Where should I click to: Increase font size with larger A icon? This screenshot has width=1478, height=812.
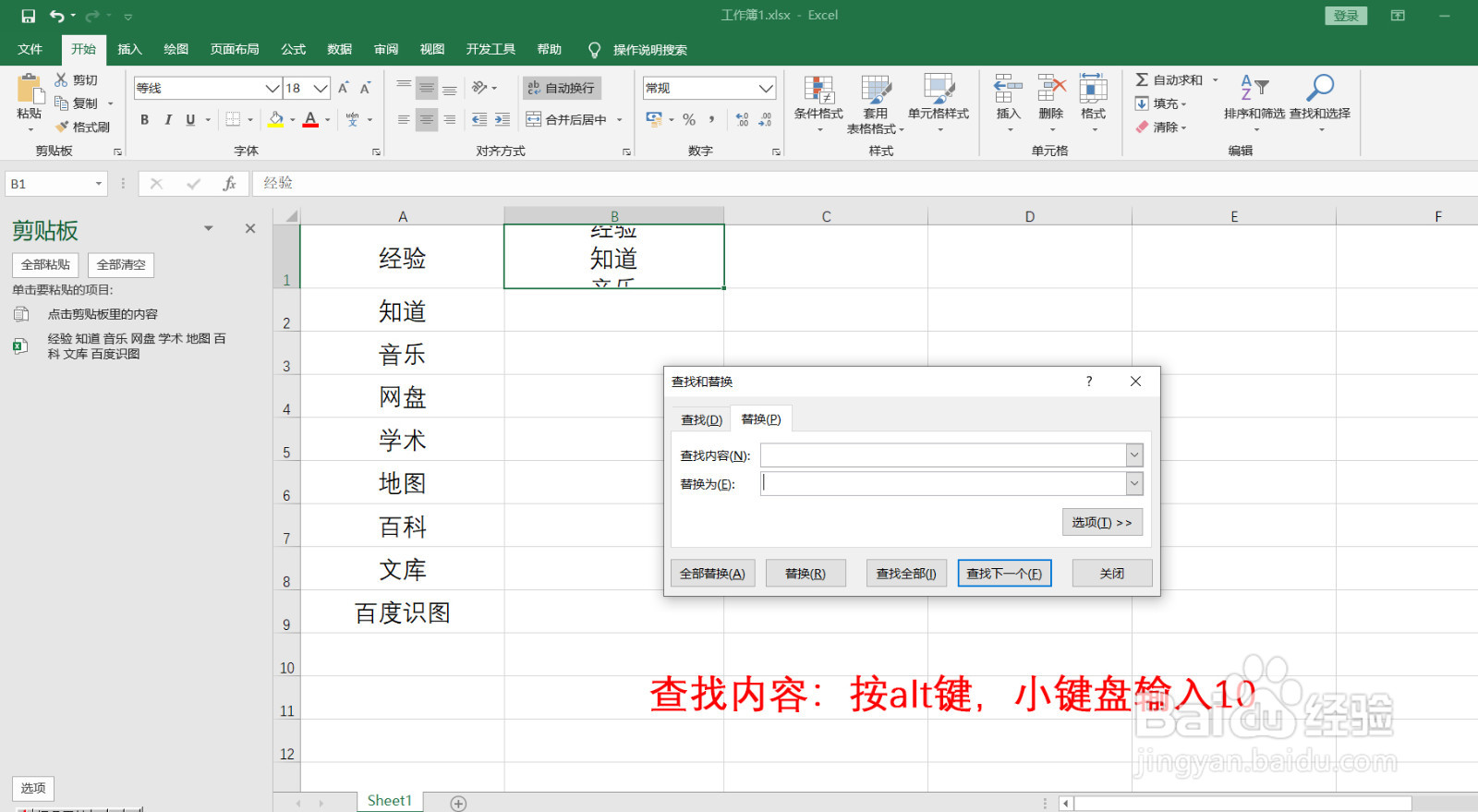pyautogui.click(x=344, y=88)
